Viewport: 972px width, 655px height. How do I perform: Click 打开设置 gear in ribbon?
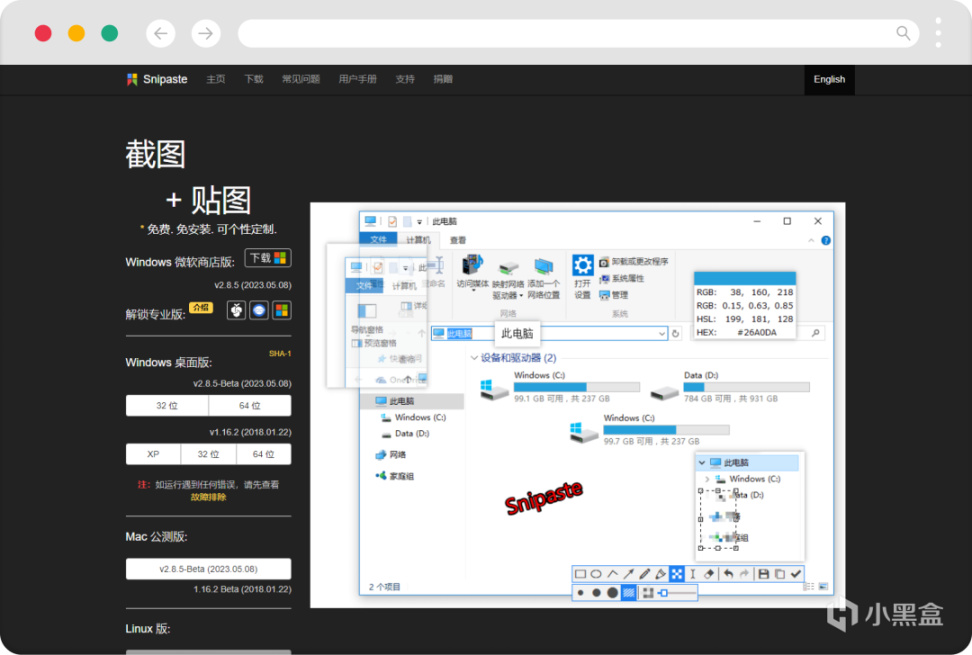pyautogui.click(x=583, y=276)
